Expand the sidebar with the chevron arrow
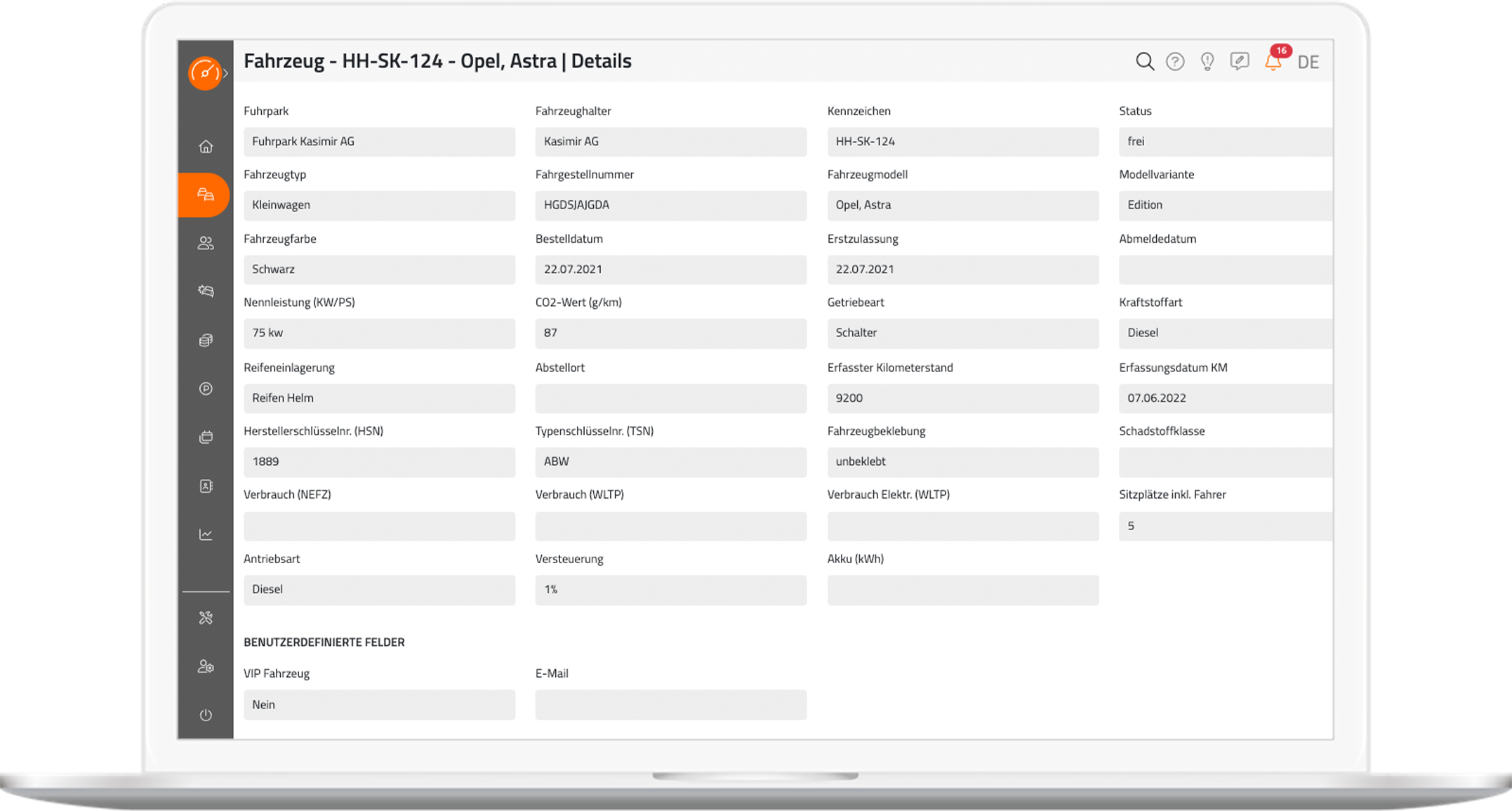The image size is (1512, 811). tap(227, 72)
